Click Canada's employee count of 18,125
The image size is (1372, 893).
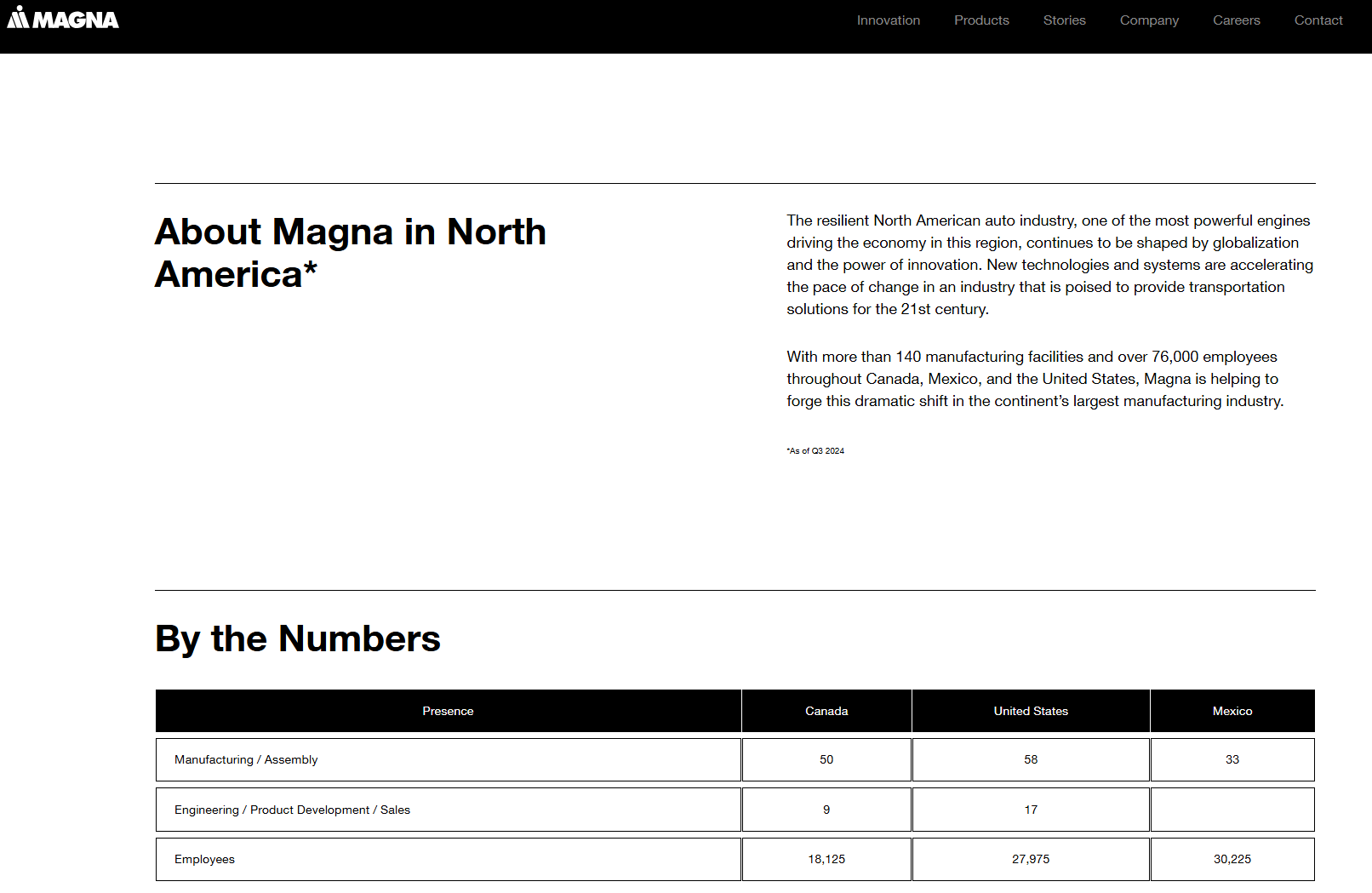tap(826, 859)
